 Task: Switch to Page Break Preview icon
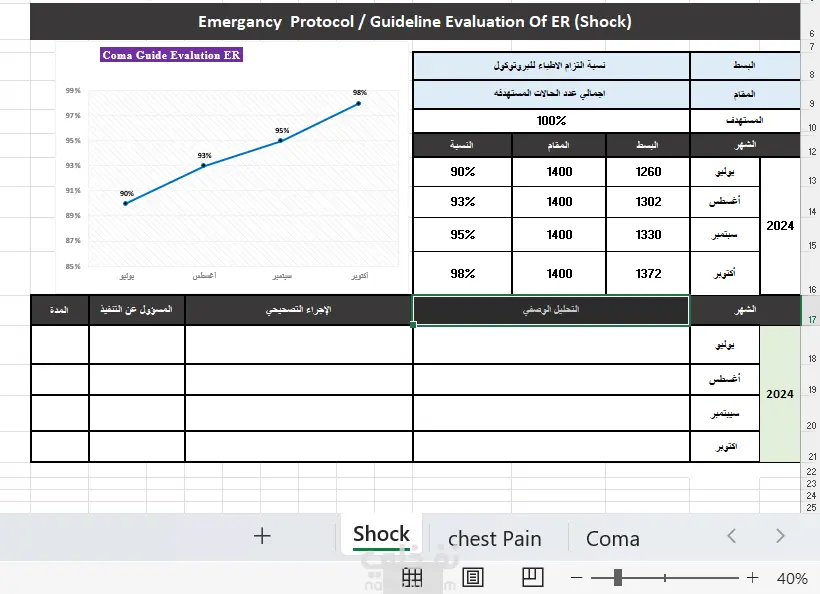(x=533, y=578)
